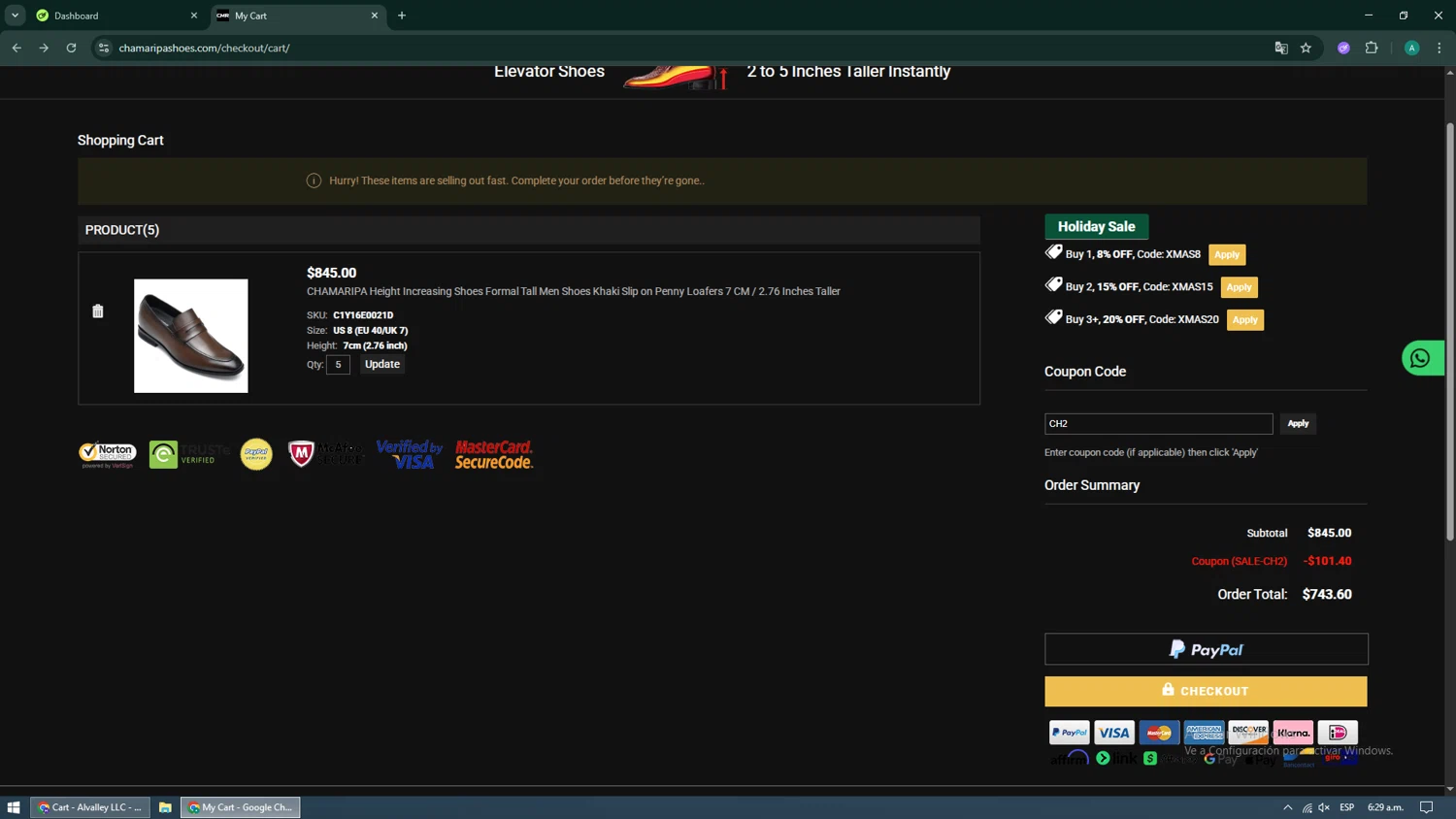Open File Explorer from the taskbar
This screenshot has width=1456, height=819.
tap(165, 807)
